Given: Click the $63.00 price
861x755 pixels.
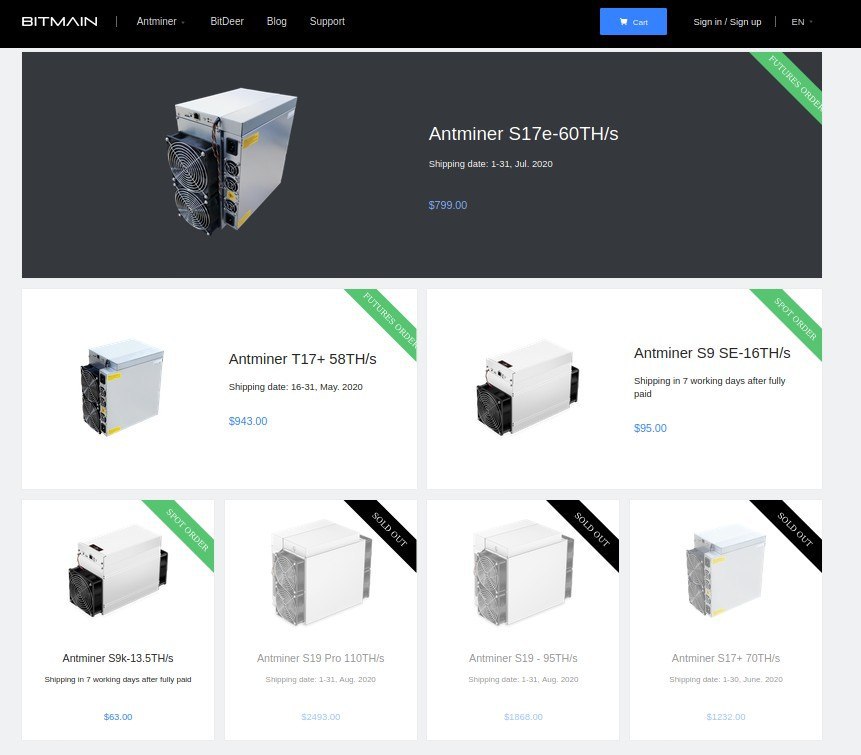Looking at the screenshot, I should pos(118,717).
